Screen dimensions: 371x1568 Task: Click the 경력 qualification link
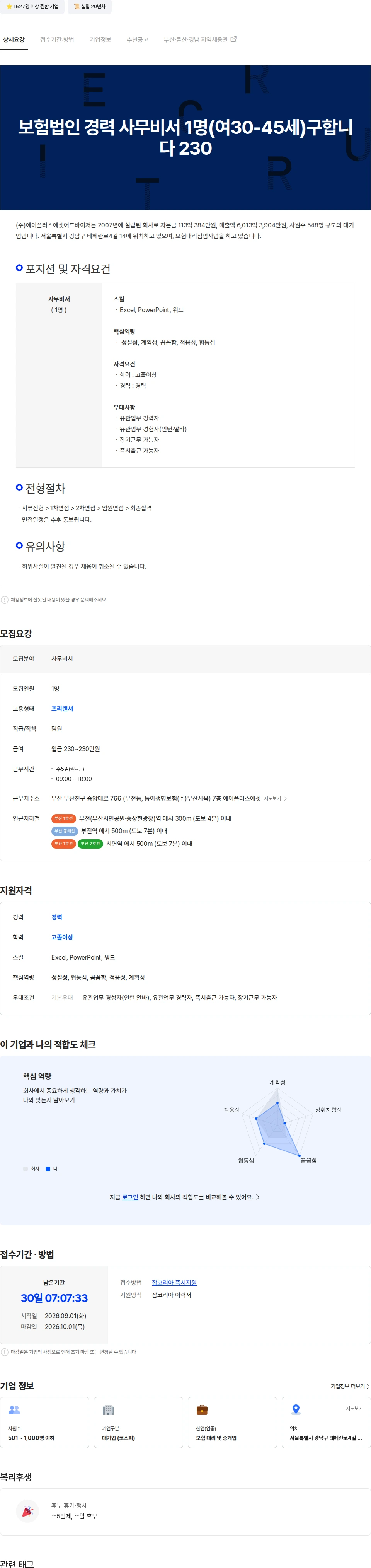point(56,917)
